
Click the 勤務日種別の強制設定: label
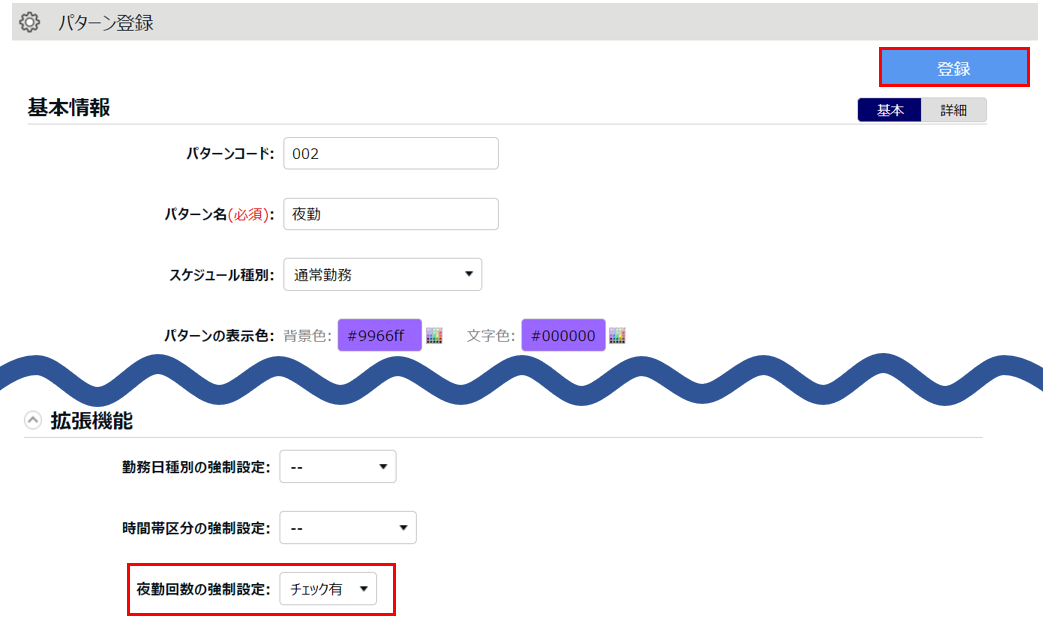[196, 467]
